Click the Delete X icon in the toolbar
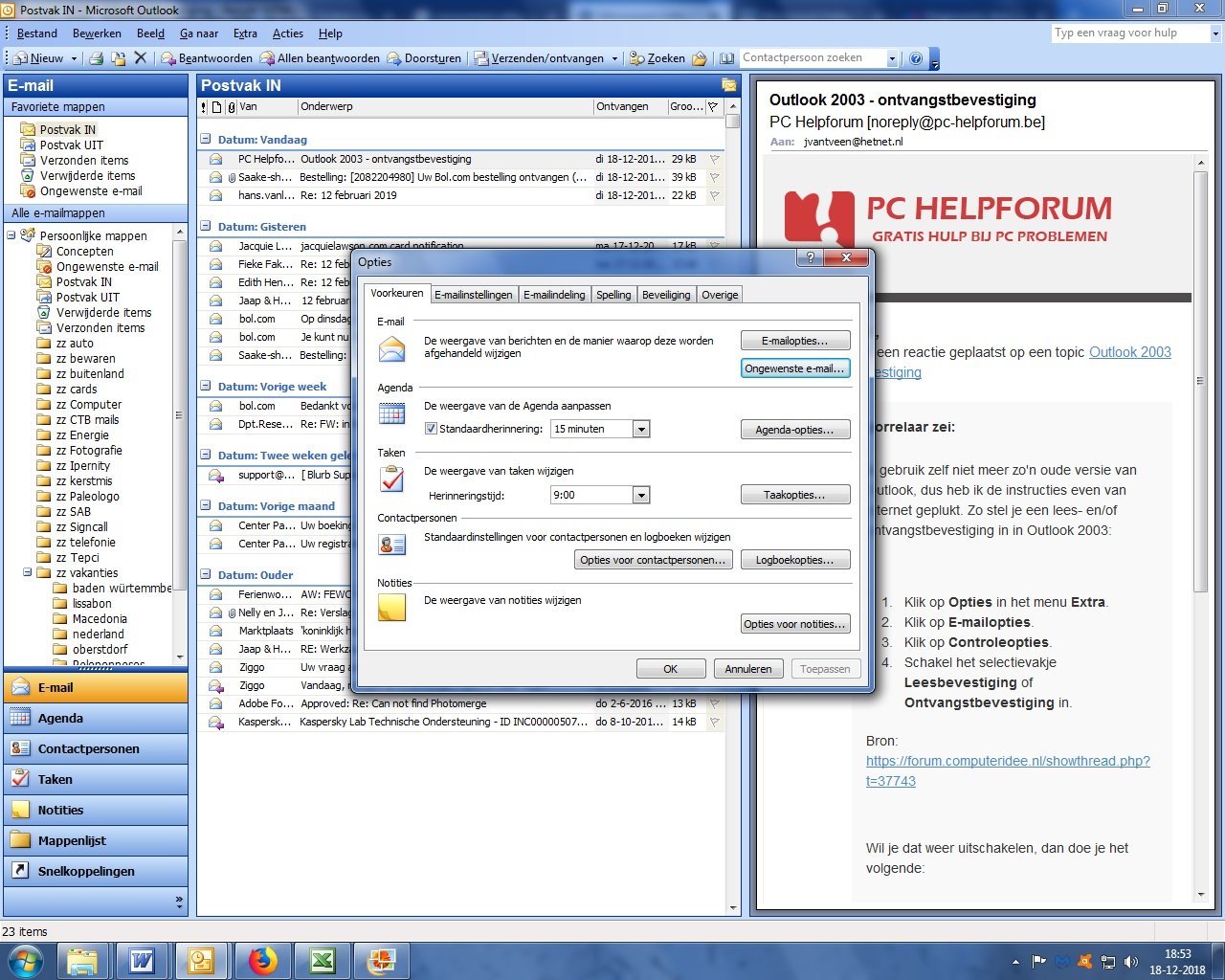 (x=141, y=58)
